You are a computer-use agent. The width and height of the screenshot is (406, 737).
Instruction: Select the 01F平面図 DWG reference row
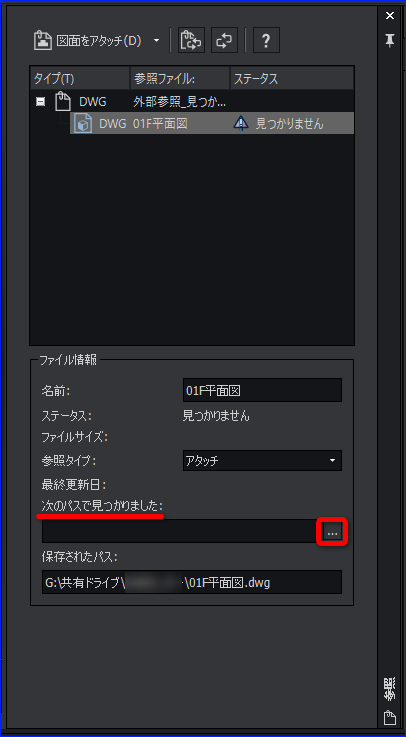212,124
